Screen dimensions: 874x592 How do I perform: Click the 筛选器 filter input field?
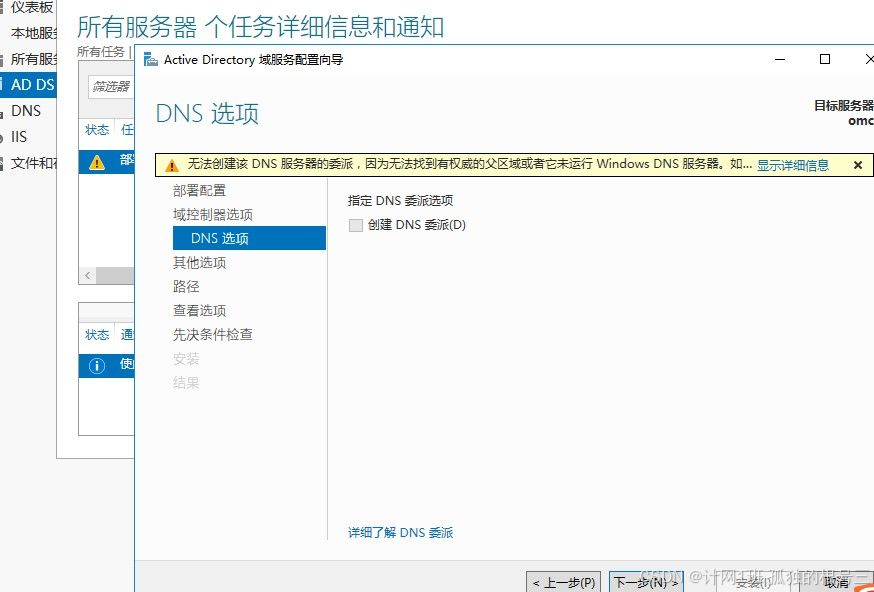click(111, 87)
